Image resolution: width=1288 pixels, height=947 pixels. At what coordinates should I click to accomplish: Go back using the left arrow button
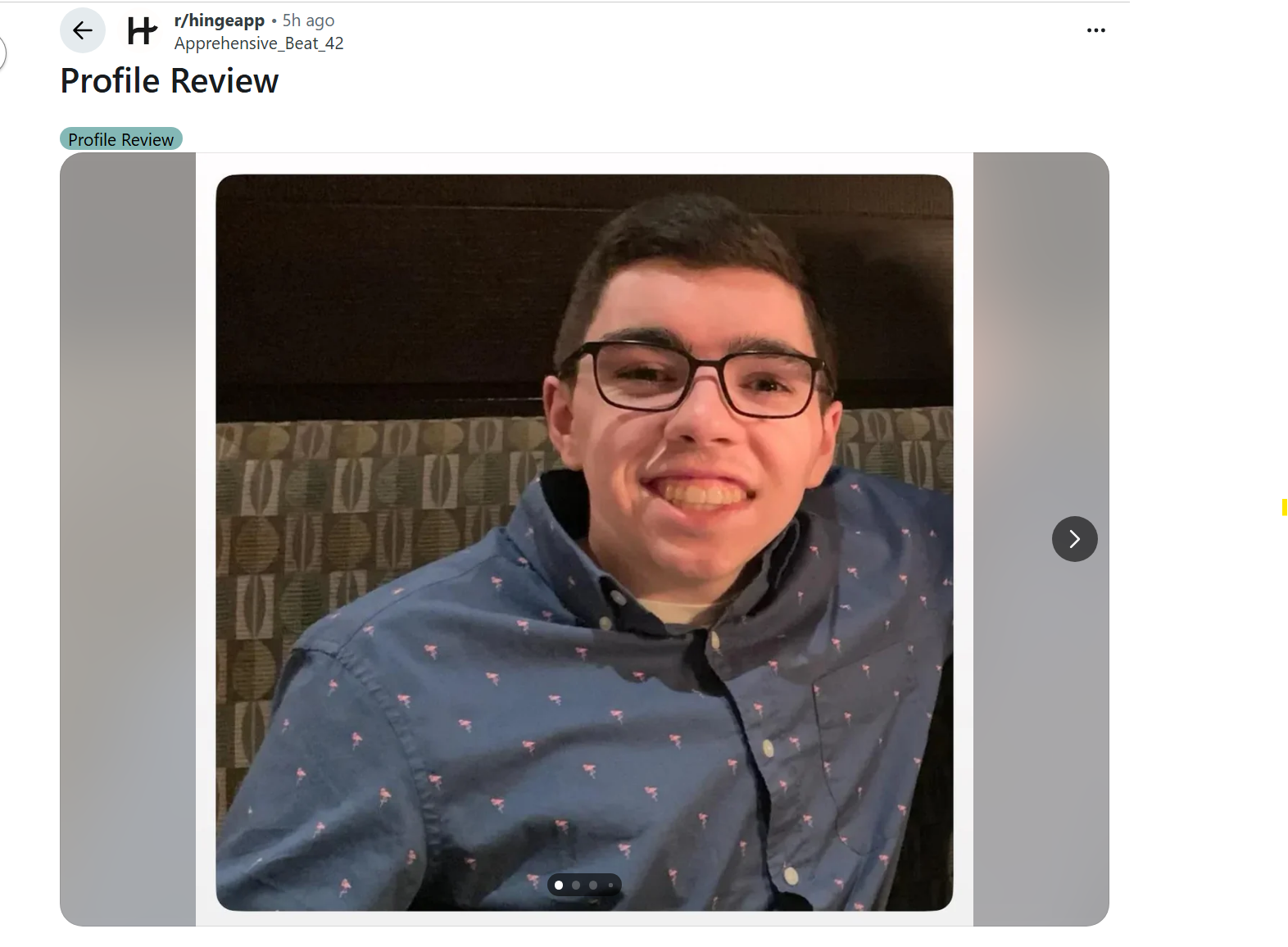83,31
